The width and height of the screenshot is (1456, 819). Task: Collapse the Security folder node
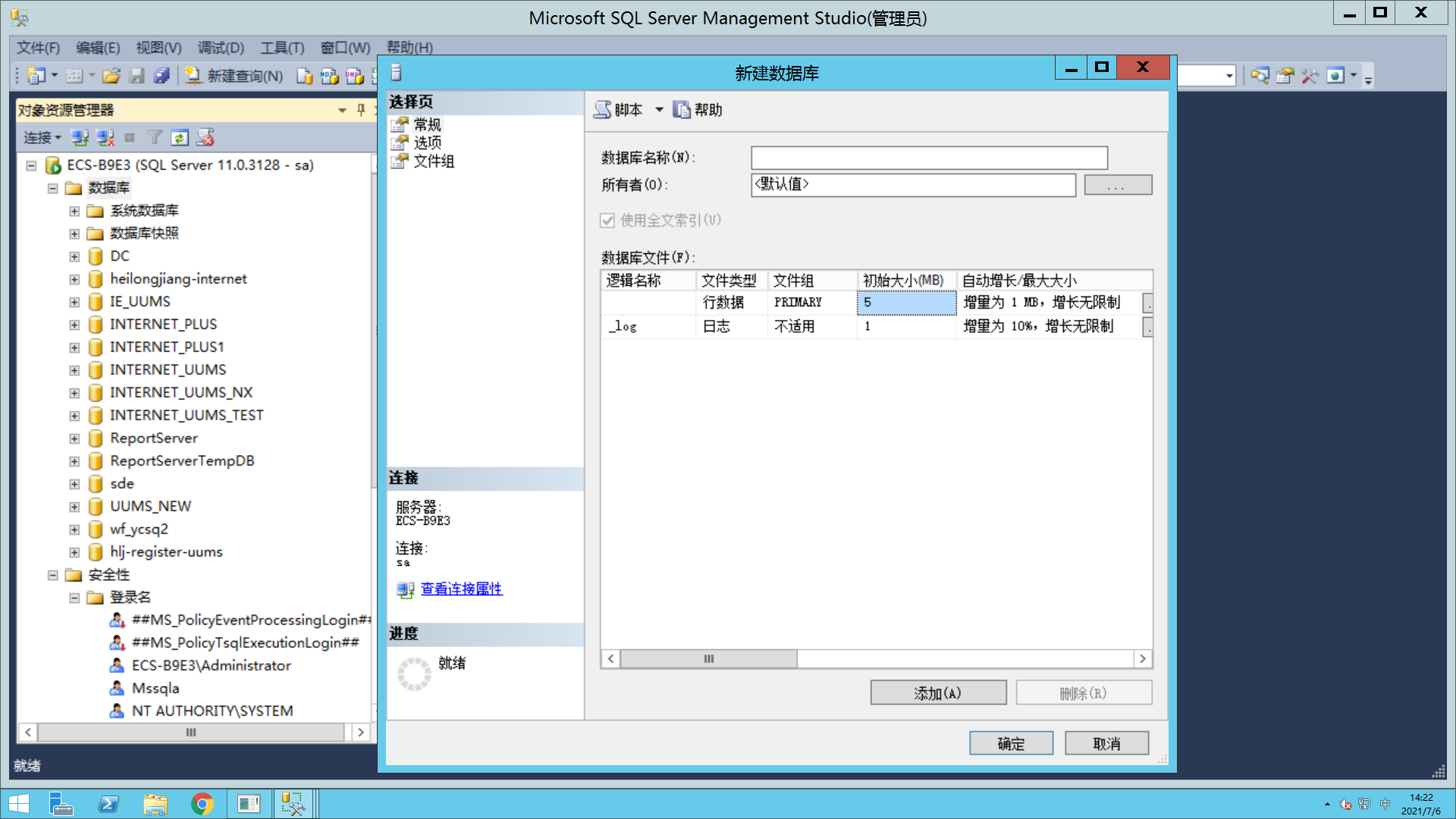pyautogui.click(x=53, y=575)
